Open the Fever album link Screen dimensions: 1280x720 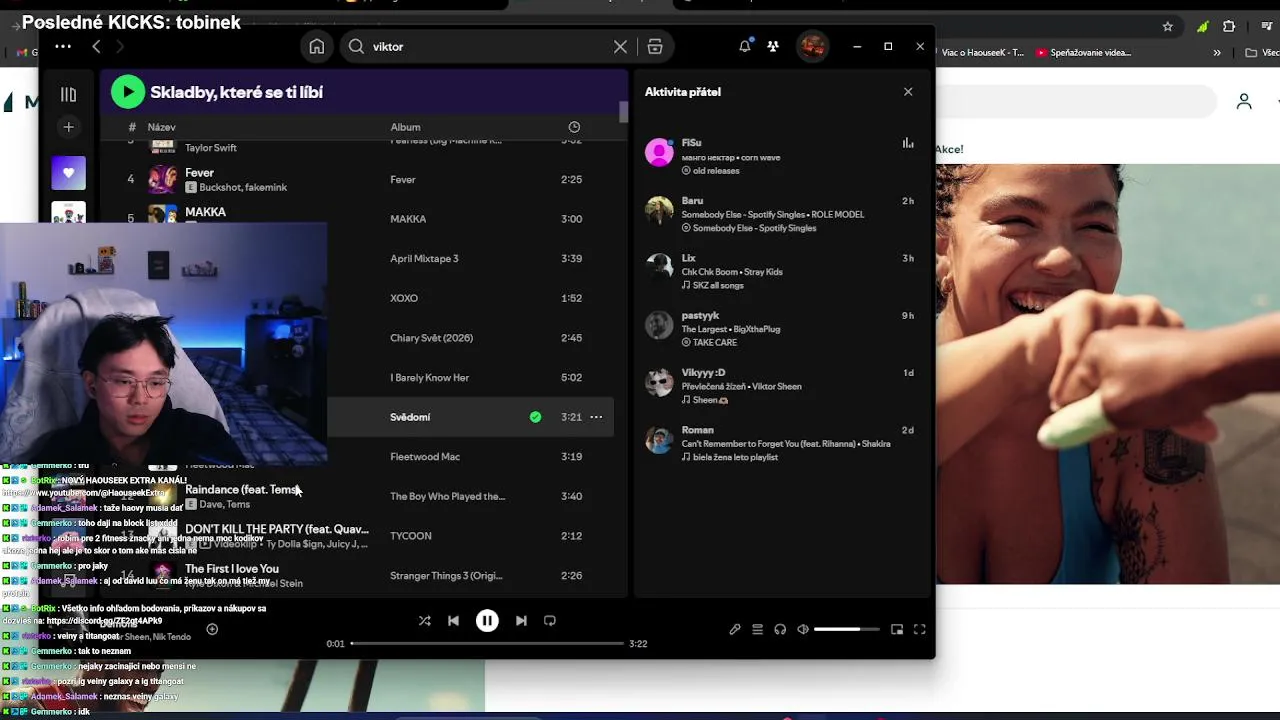pyautogui.click(x=402, y=180)
